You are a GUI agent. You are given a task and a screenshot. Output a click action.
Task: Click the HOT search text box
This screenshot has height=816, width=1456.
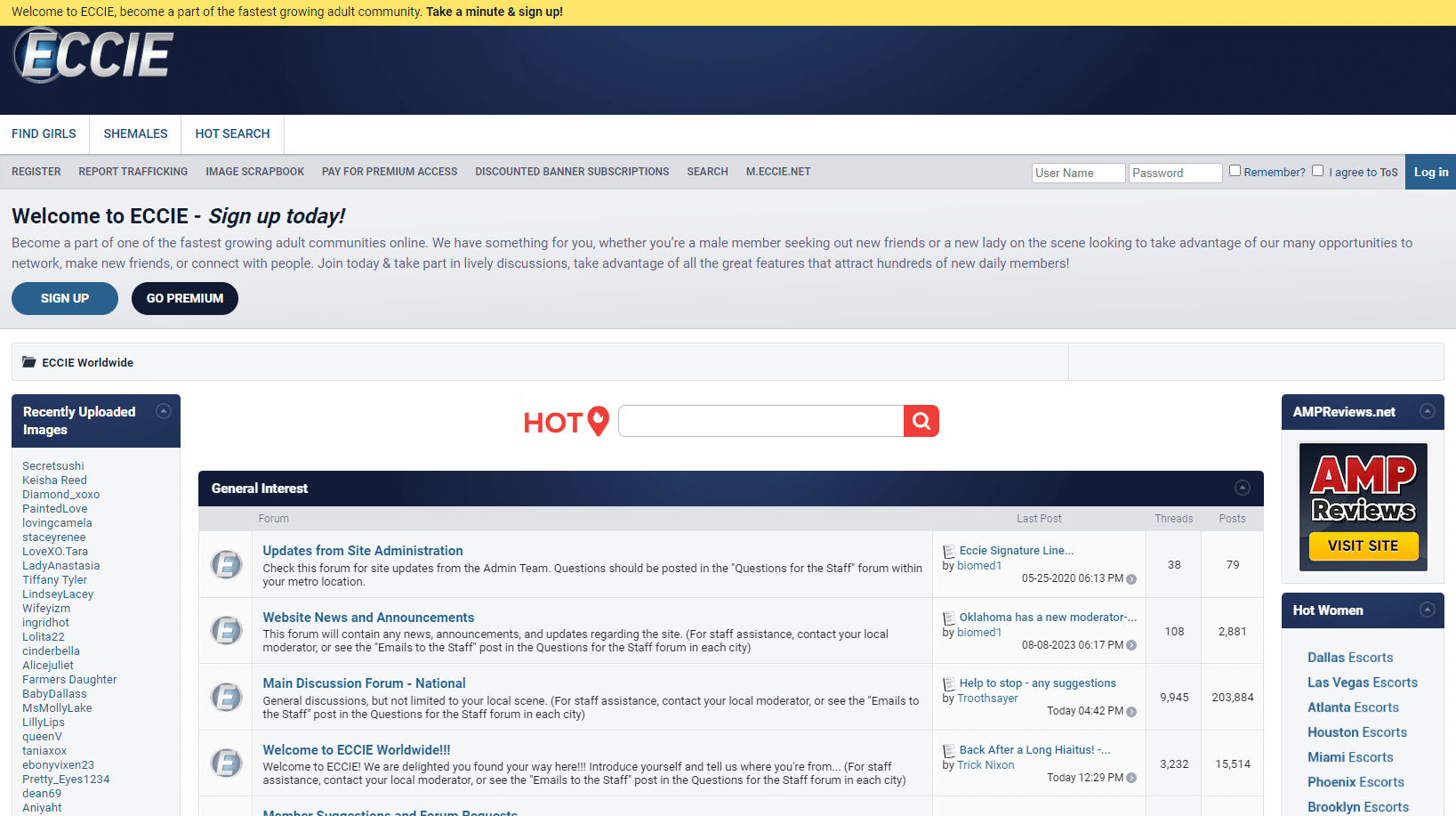[761, 421]
